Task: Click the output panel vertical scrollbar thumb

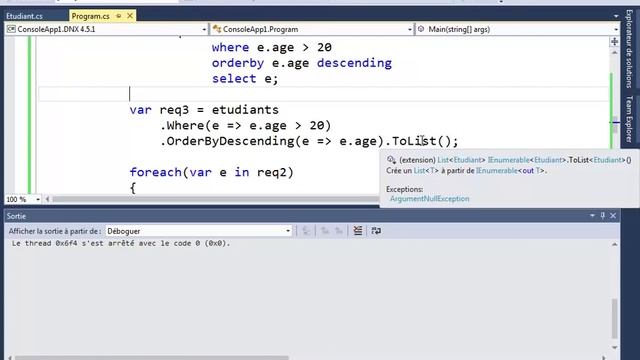Action: [615, 319]
